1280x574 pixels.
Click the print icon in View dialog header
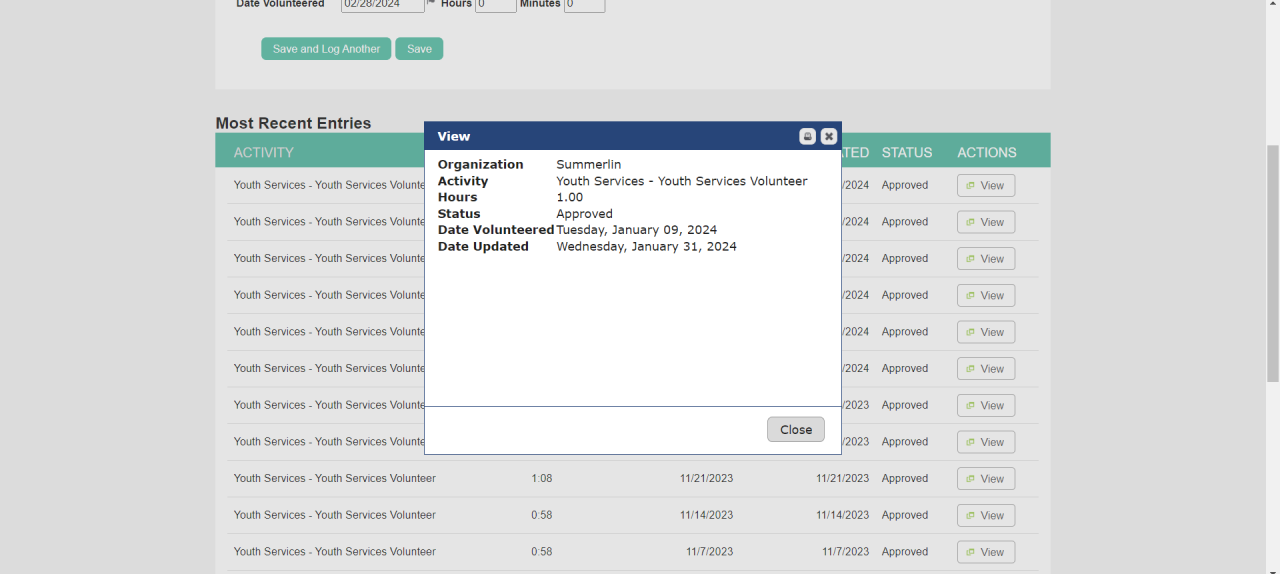[807, 136]
